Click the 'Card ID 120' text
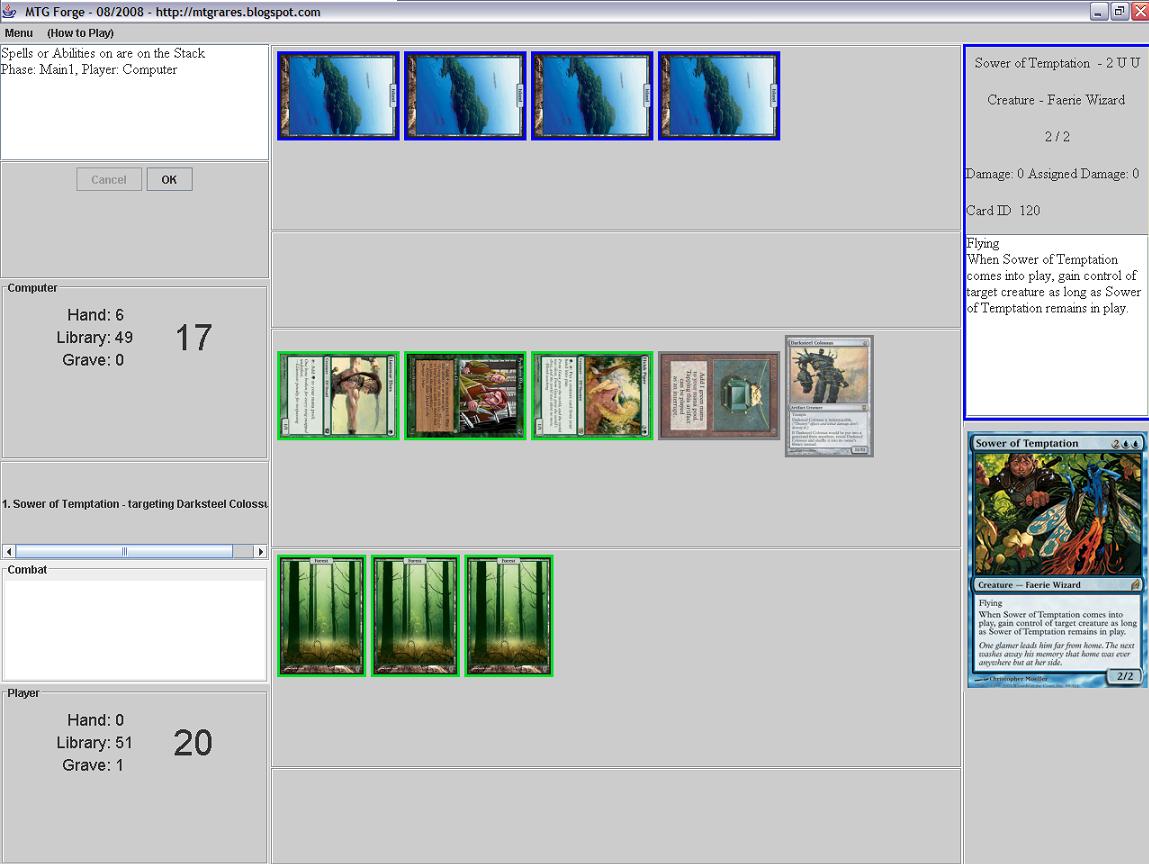This screenshot has height=864, width=1149. [1003, 210]
